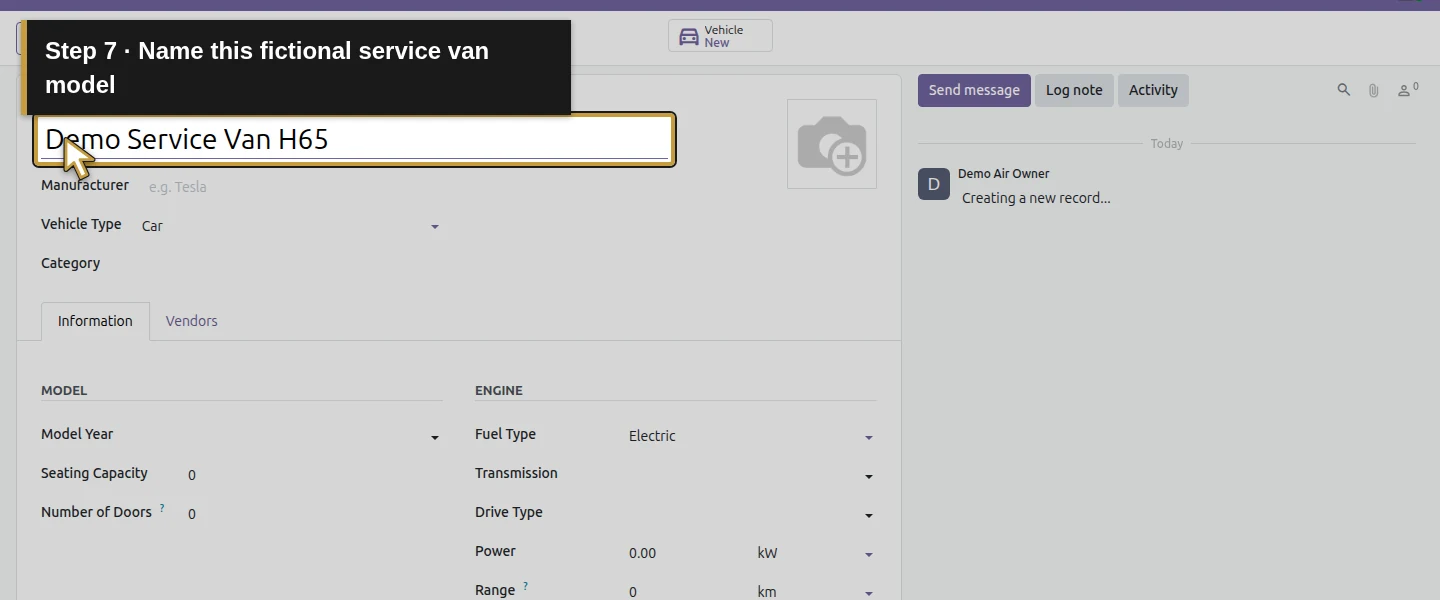Click the 'Creating a new record...' message text

(1036, 198)
